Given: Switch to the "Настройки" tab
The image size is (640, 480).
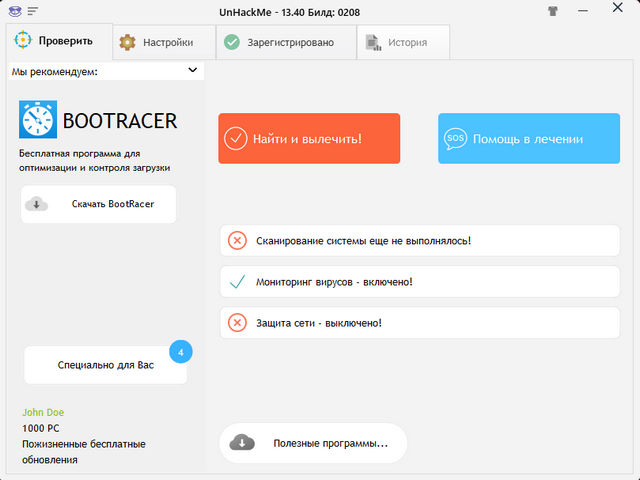Looking at the screenshot, I should tap(165, 43).
